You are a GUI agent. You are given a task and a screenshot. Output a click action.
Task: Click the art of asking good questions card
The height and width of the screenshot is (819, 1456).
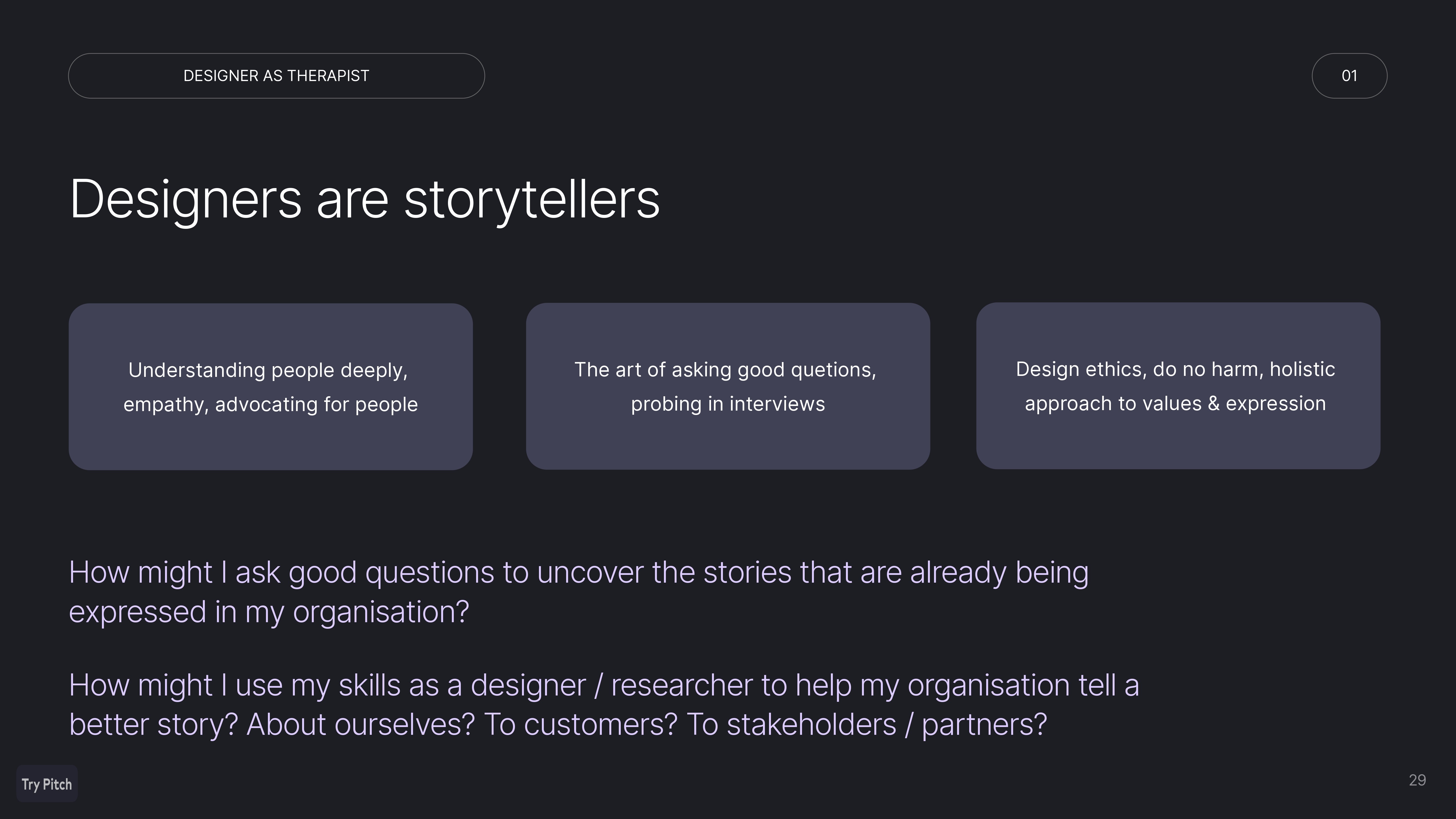[x=728, y=386]
